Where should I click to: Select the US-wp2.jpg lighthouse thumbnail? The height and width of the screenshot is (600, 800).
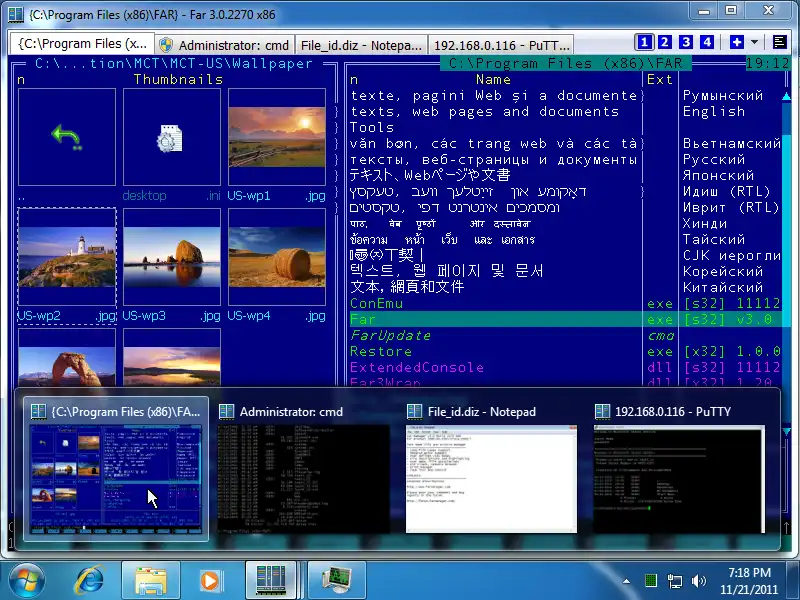pyautogui.click(x=67, y=257)
